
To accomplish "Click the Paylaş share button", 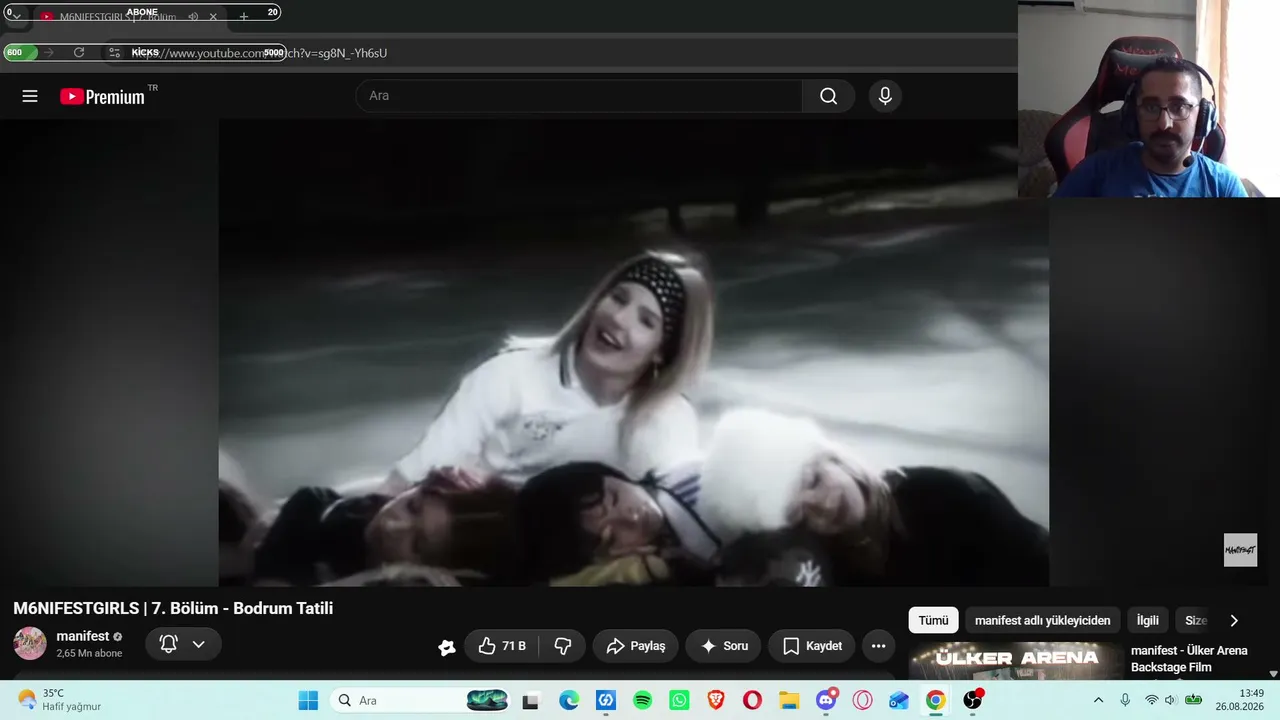I will (x=636, y=646).
